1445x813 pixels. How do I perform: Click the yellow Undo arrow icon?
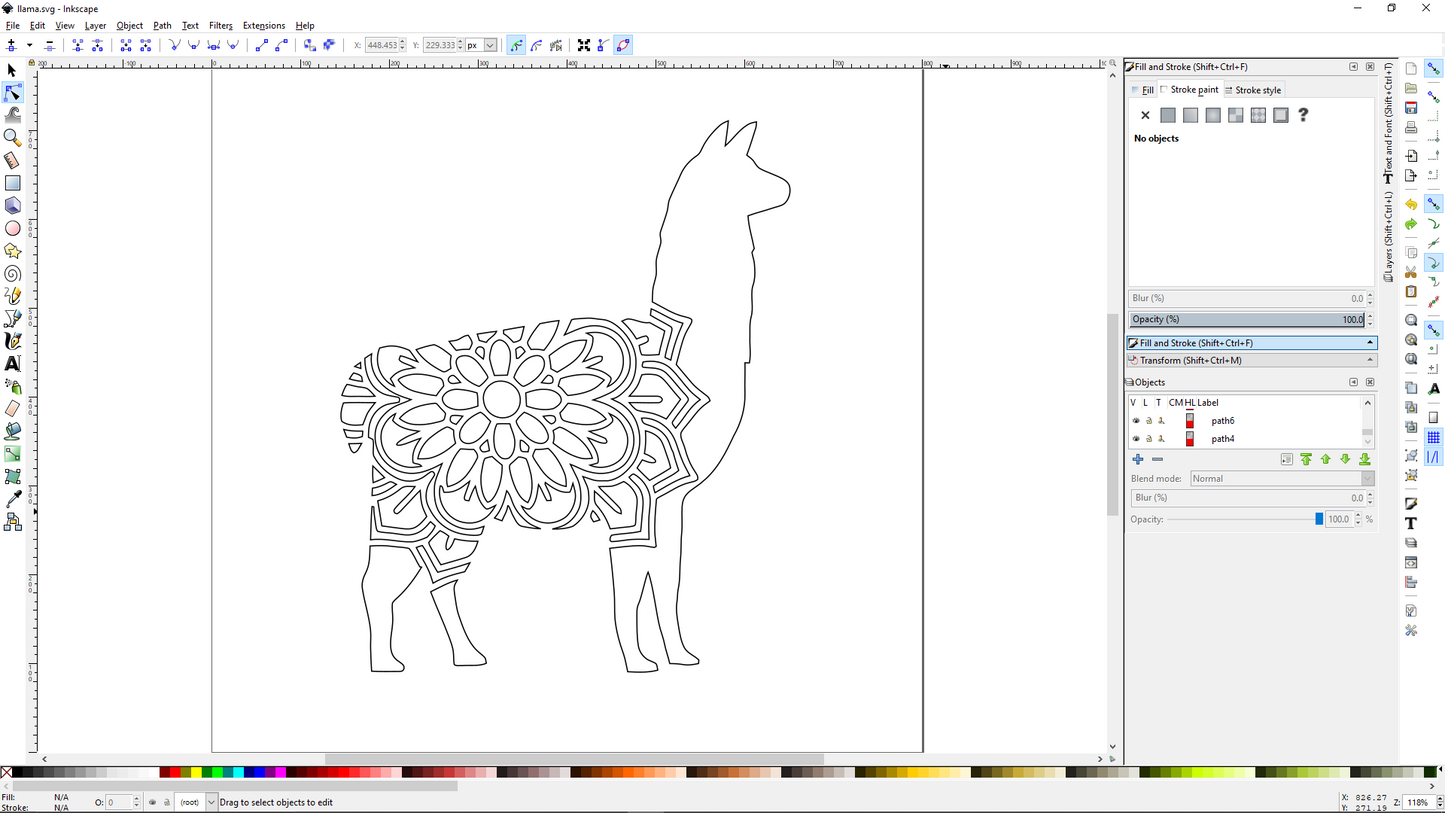pos(1411,204)
